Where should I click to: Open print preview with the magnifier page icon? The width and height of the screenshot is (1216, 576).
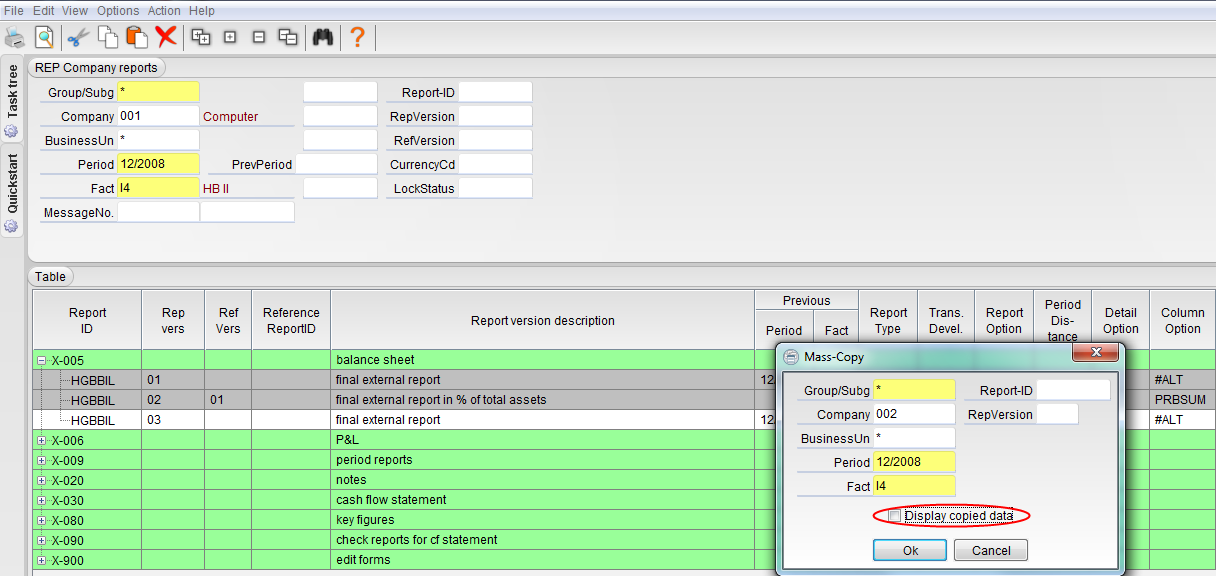point(44,37)
